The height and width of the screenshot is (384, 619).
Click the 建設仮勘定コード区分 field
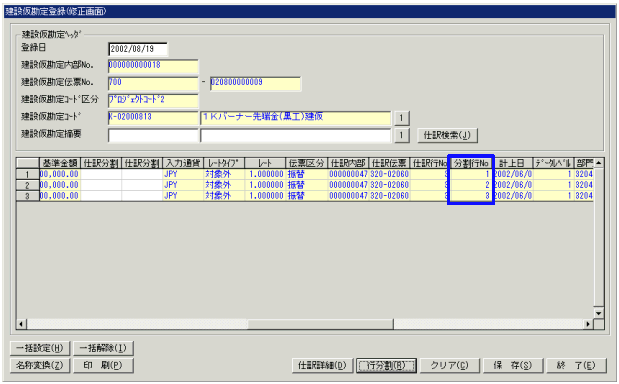coord(153,100)
